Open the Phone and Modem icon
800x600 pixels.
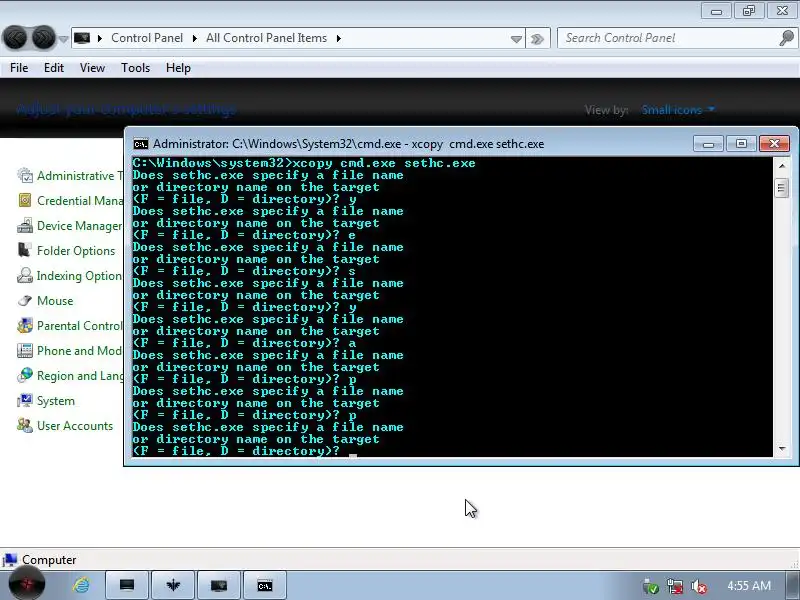[24, 351]
